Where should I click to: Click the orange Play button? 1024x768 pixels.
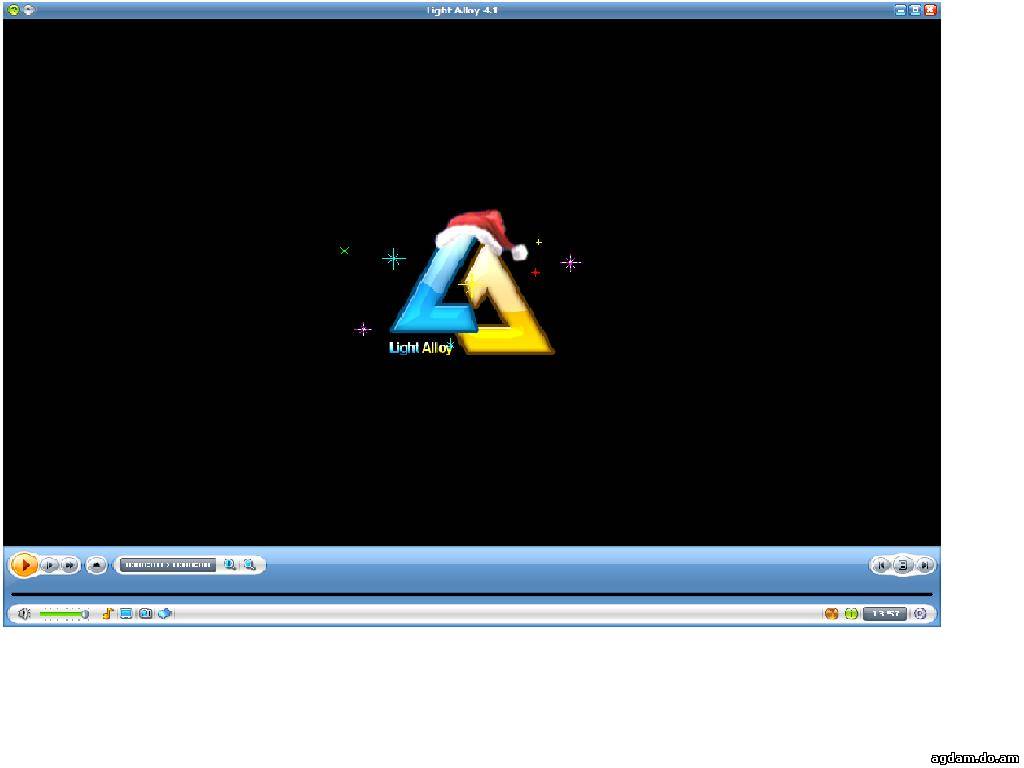coord(25,564)
